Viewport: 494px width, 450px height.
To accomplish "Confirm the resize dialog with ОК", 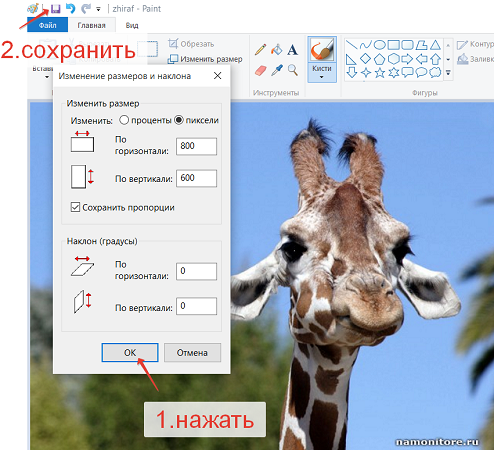I will [130, 353].
